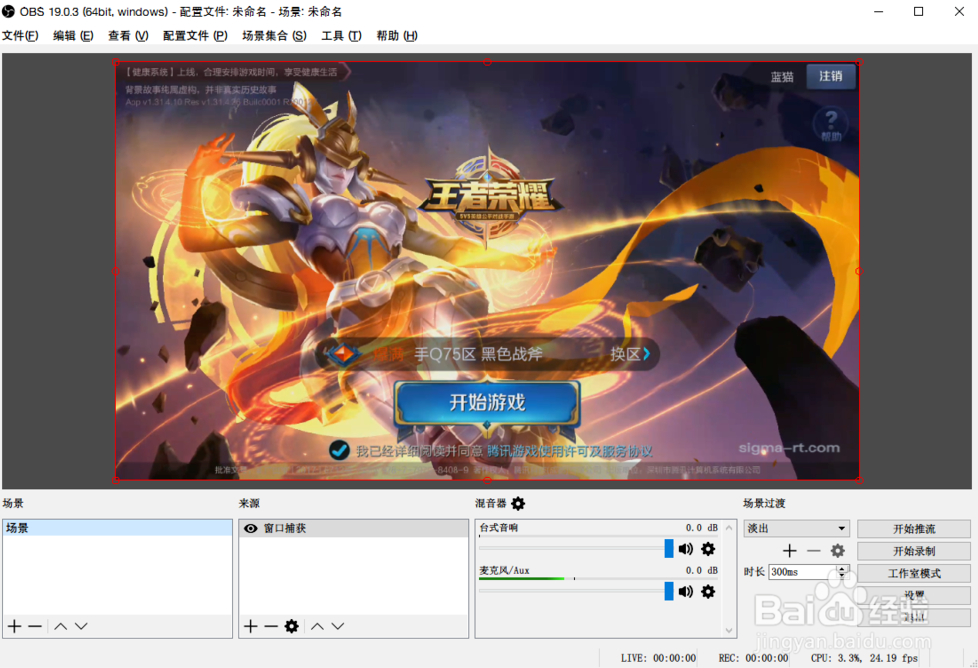
Task: Open mixer settings gear next to 混音器
Action: [518, 503]
